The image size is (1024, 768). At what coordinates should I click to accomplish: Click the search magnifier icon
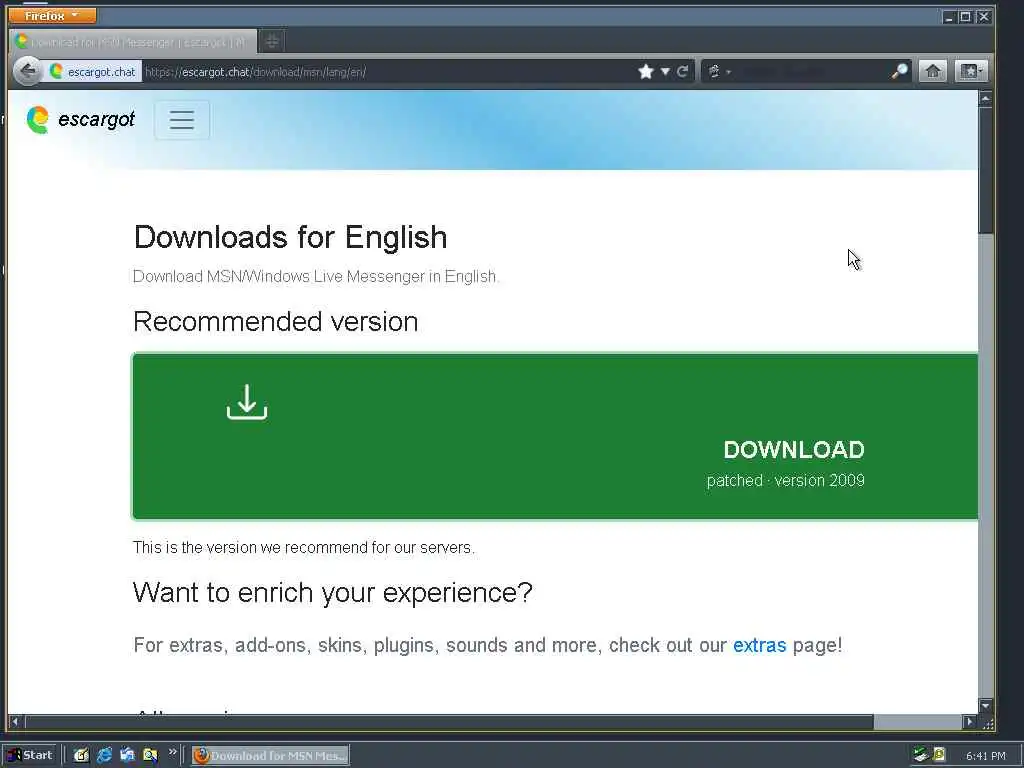[899, 71]
